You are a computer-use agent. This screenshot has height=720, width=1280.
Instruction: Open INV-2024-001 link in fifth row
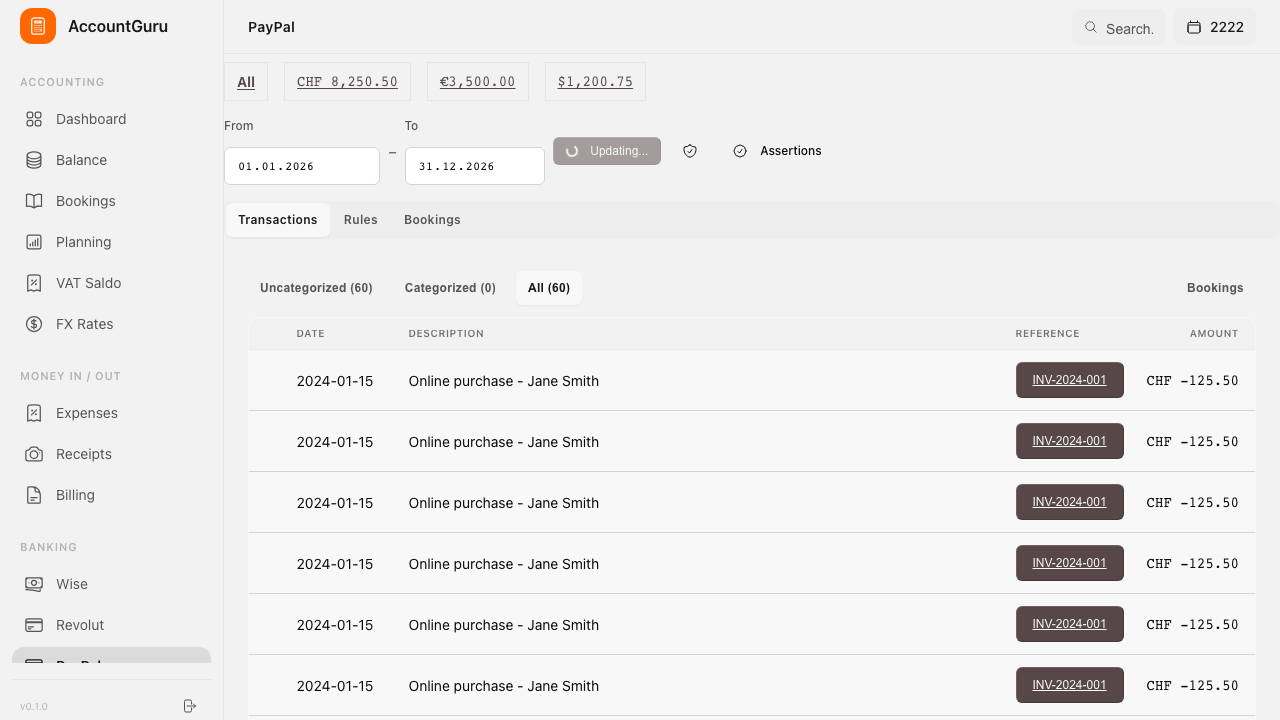click(x=1070, y=624)
